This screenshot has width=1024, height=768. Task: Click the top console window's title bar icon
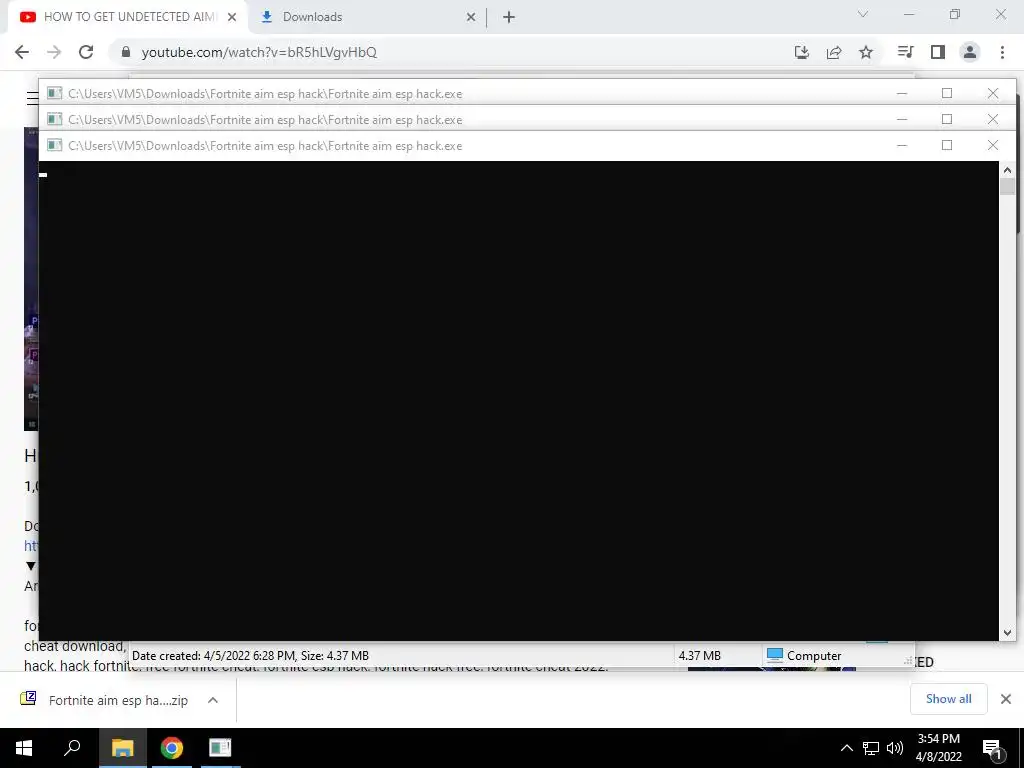coord(55,93)
